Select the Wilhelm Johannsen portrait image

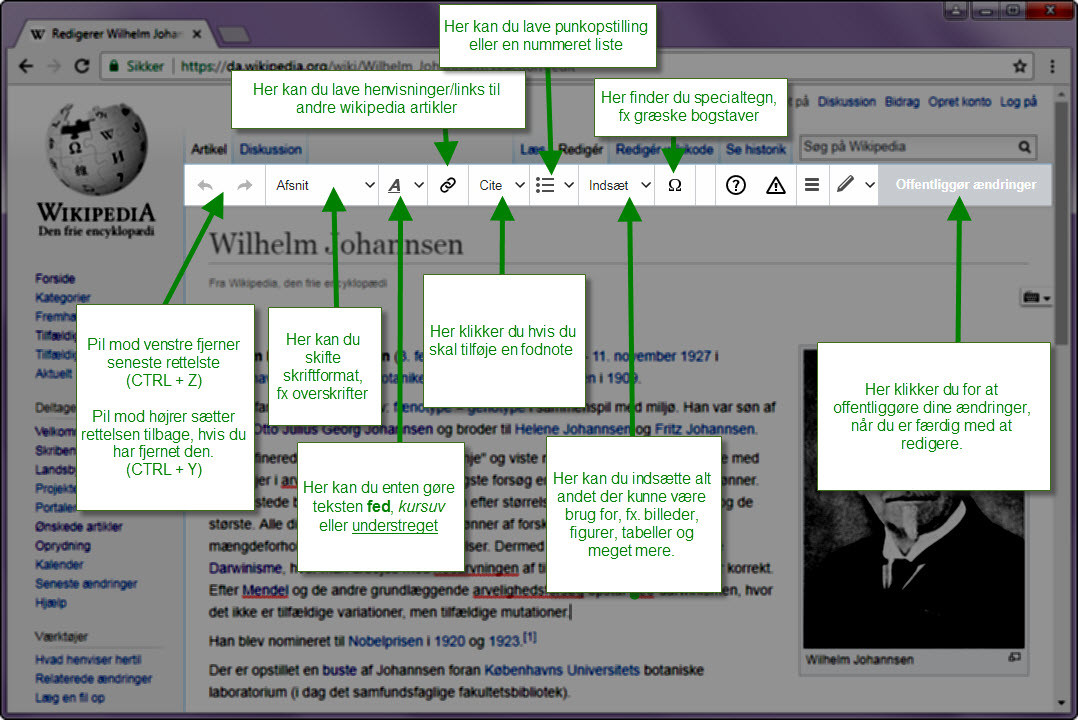[912, 499]
